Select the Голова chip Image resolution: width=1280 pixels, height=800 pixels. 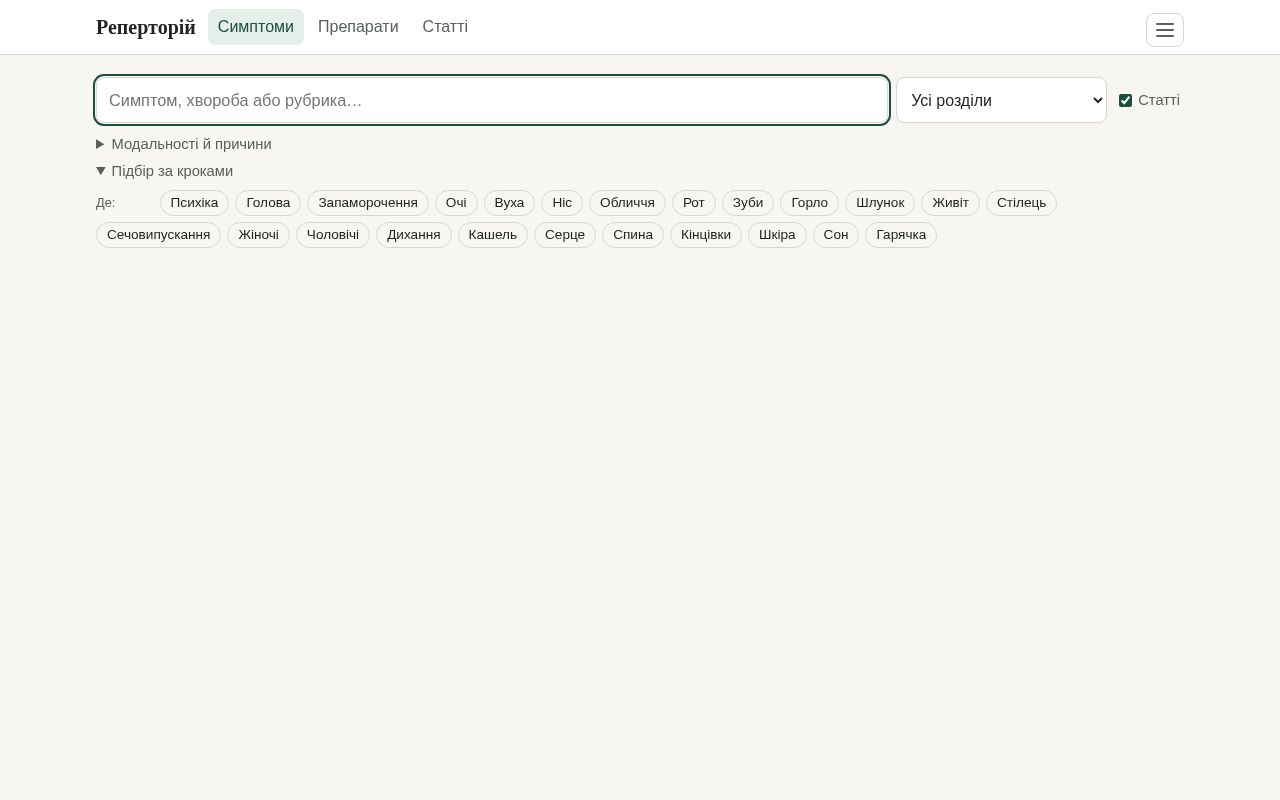coord(268,203)
